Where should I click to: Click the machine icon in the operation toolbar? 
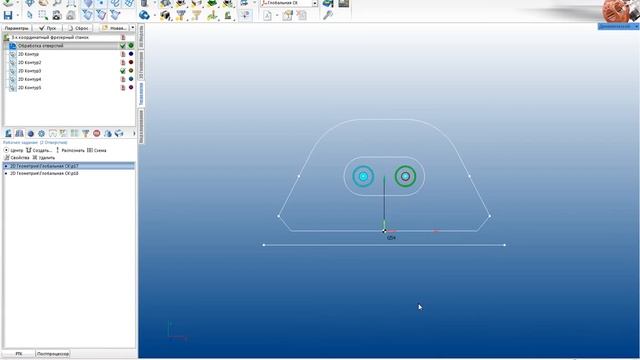coord(9,133)
